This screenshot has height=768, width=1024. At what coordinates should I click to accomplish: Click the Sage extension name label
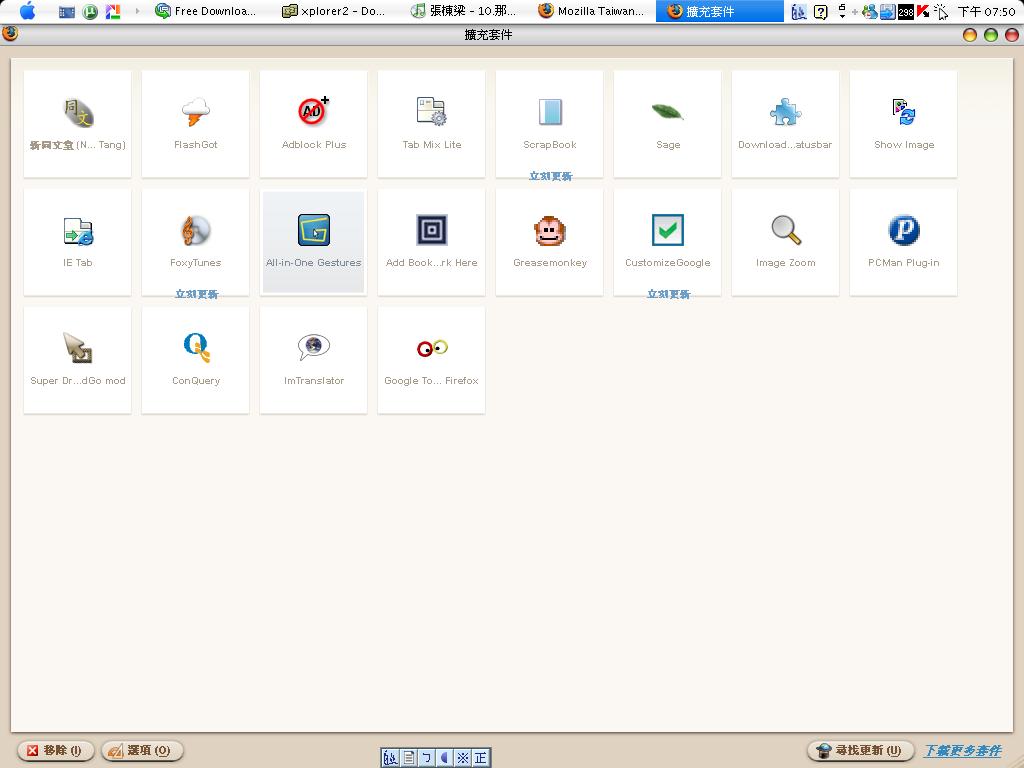click(668, 145)
